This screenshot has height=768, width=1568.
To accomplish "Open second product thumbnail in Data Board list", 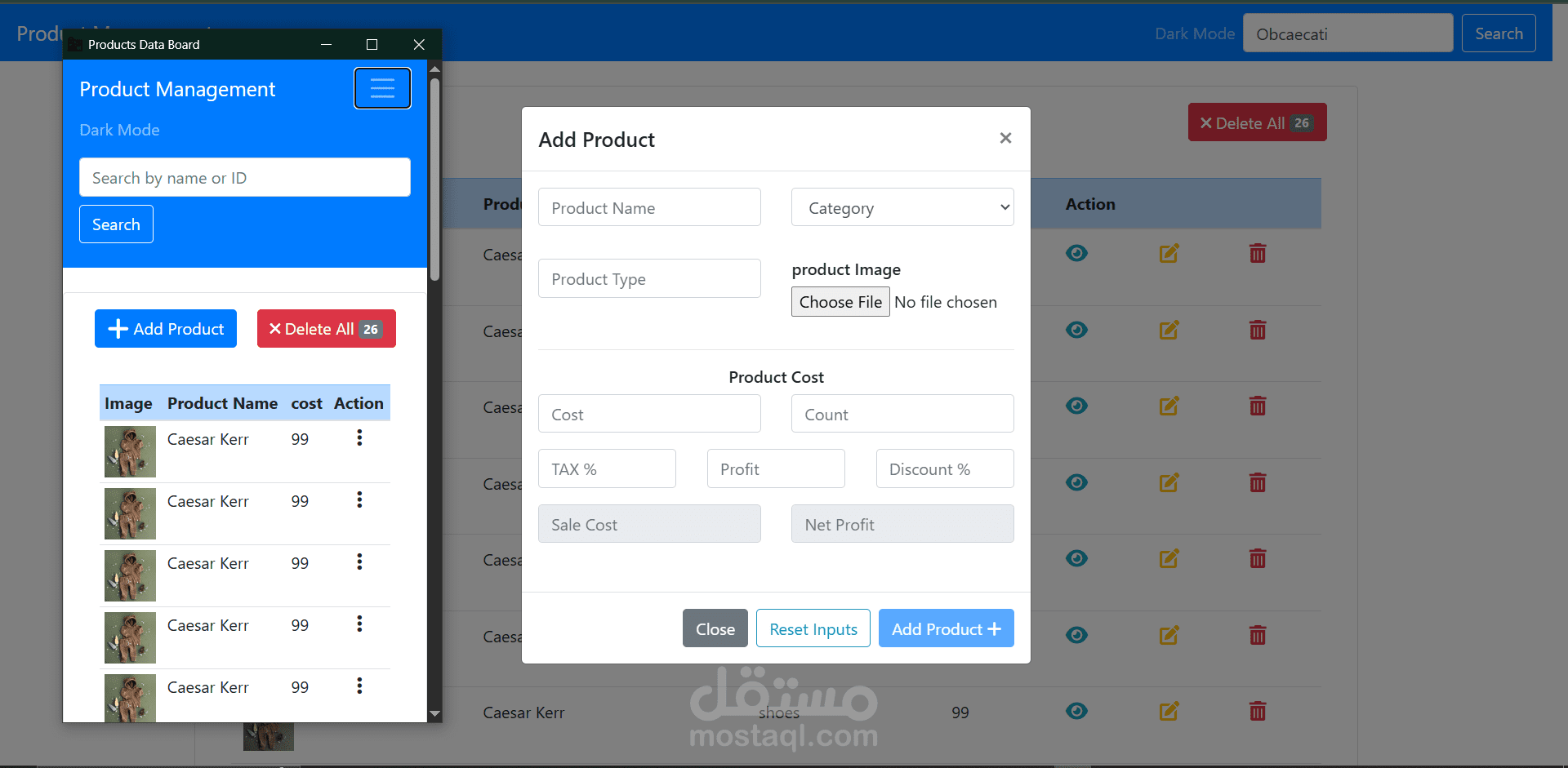I will pyautogui.click(x=130, y=513).
